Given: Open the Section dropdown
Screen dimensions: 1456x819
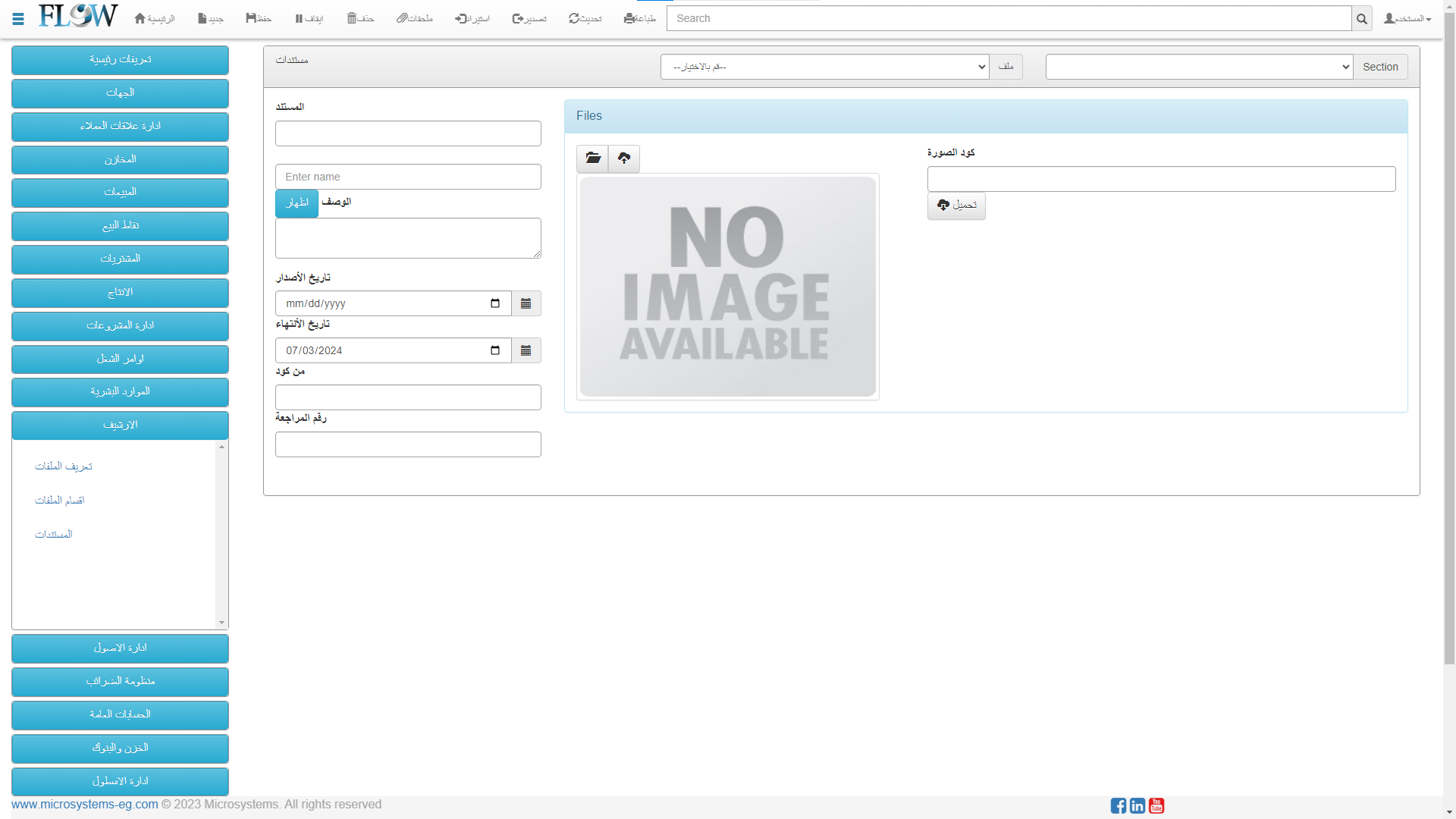Looking at the screenshot, I should [1198, 67].
